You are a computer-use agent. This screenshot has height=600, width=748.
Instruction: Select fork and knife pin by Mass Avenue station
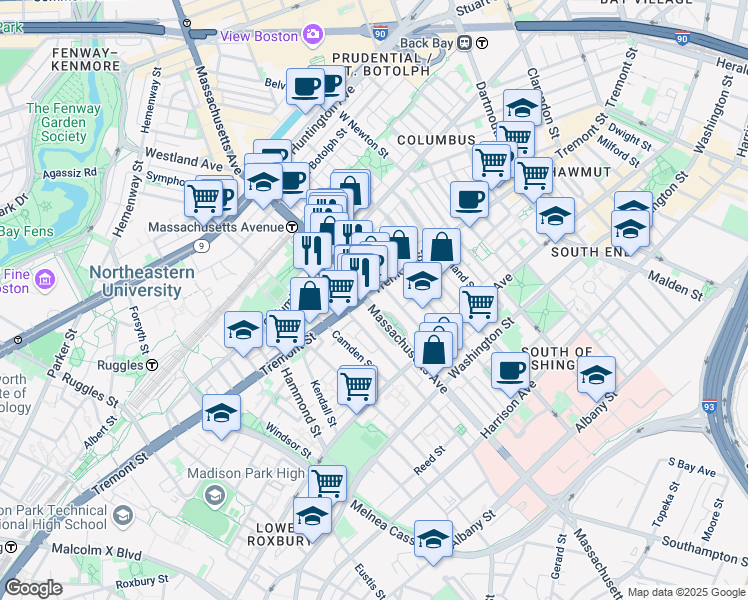click(312, 254)
